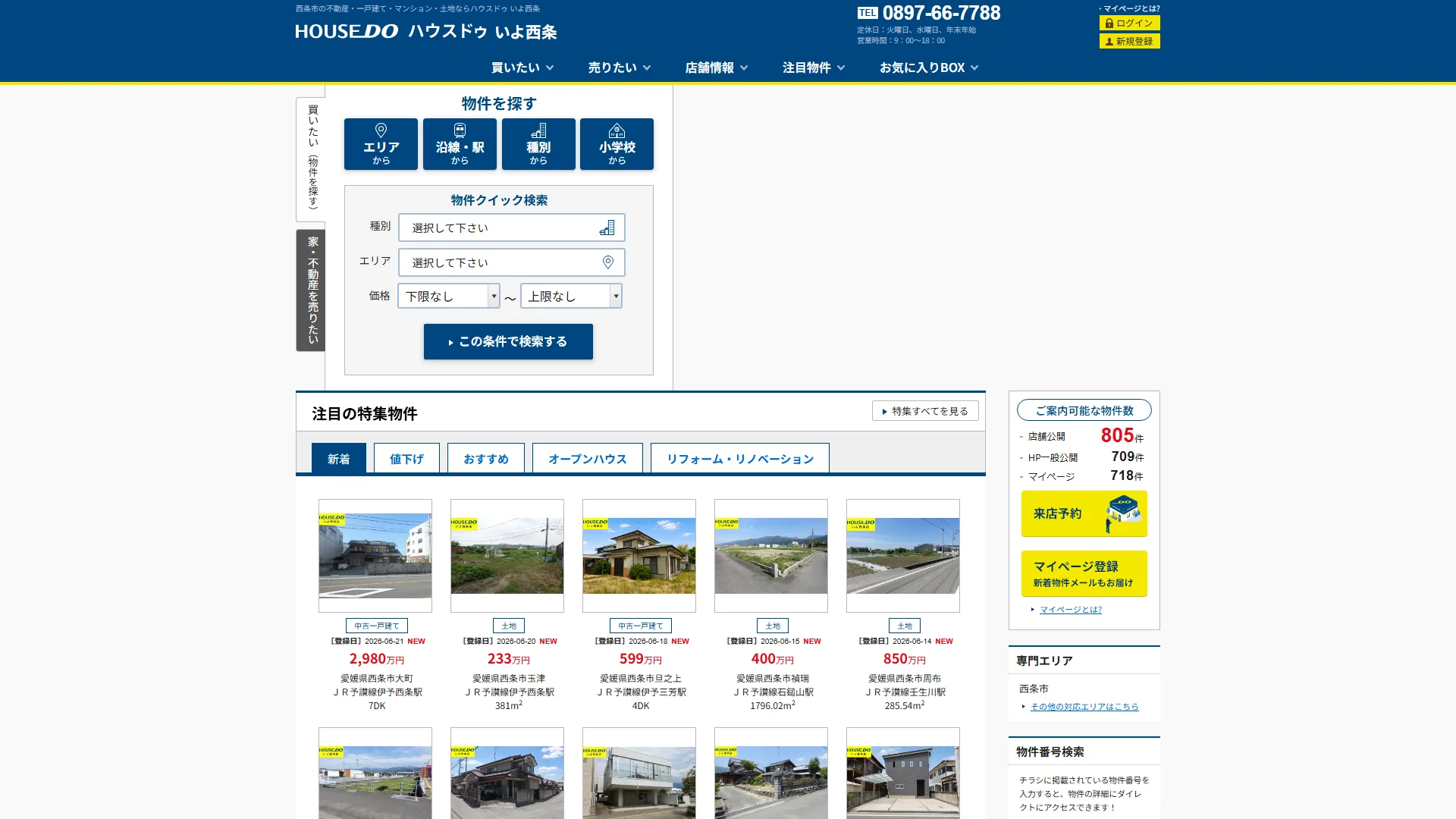
Task: Click the 特集すべてを見る button
Action: [925, 411]
